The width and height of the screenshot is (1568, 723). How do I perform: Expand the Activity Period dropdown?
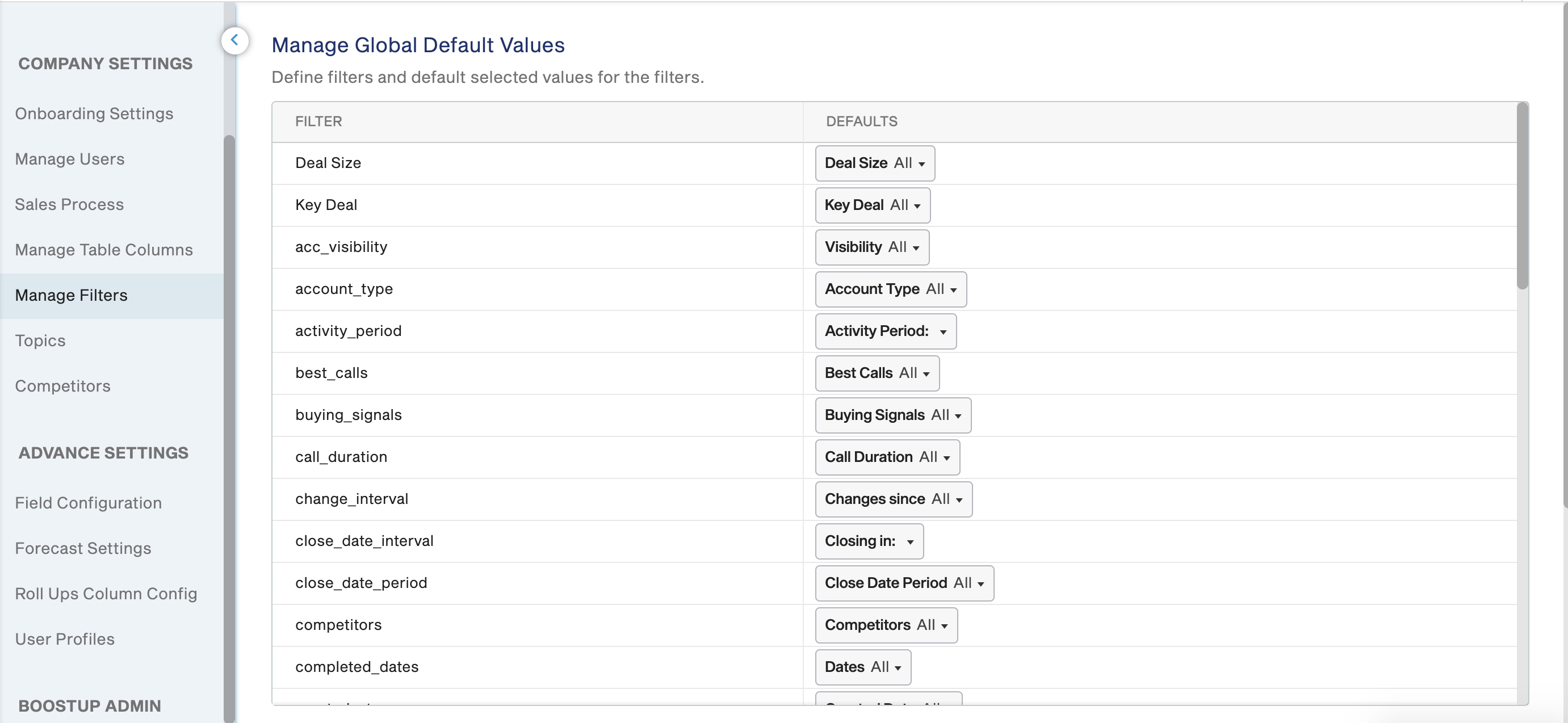pyautogui.click(x=886, y=331)
